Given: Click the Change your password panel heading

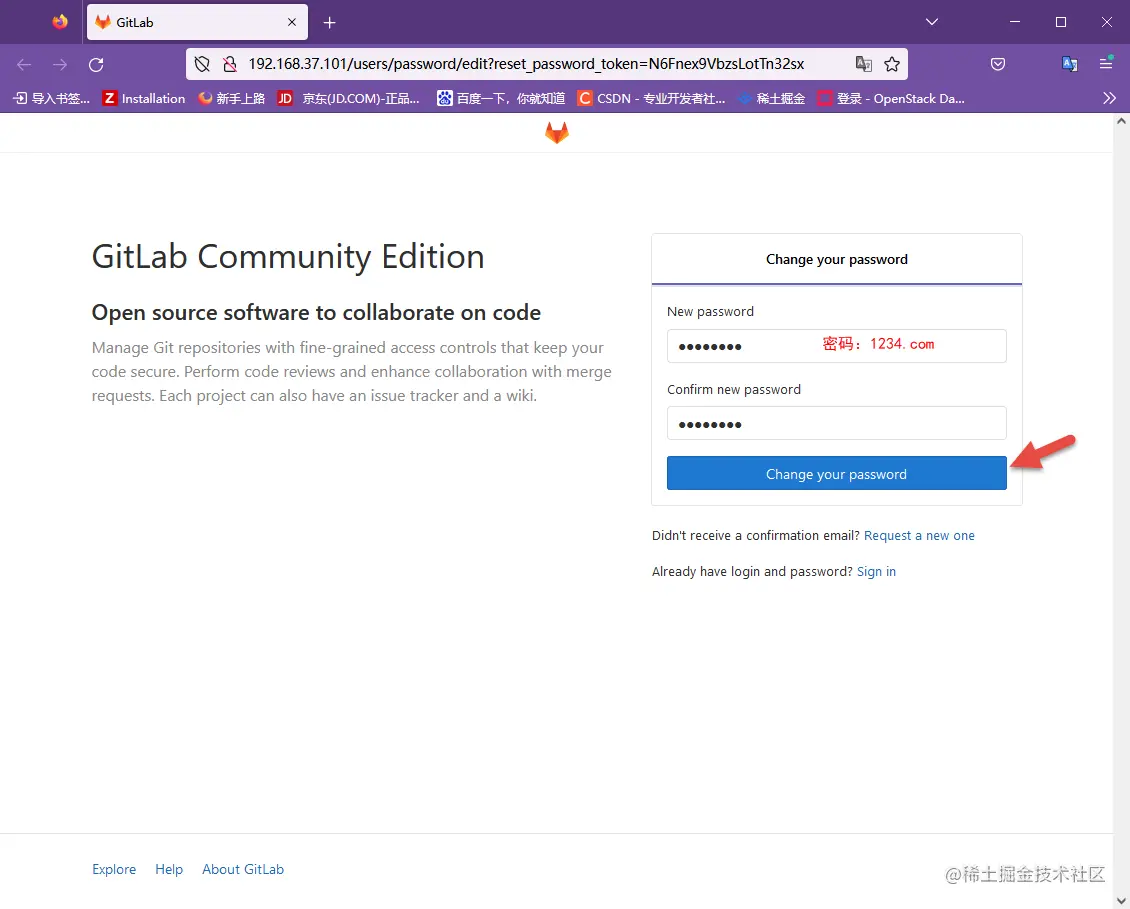Looking at the screenshot, I should [x=837, y=260].
